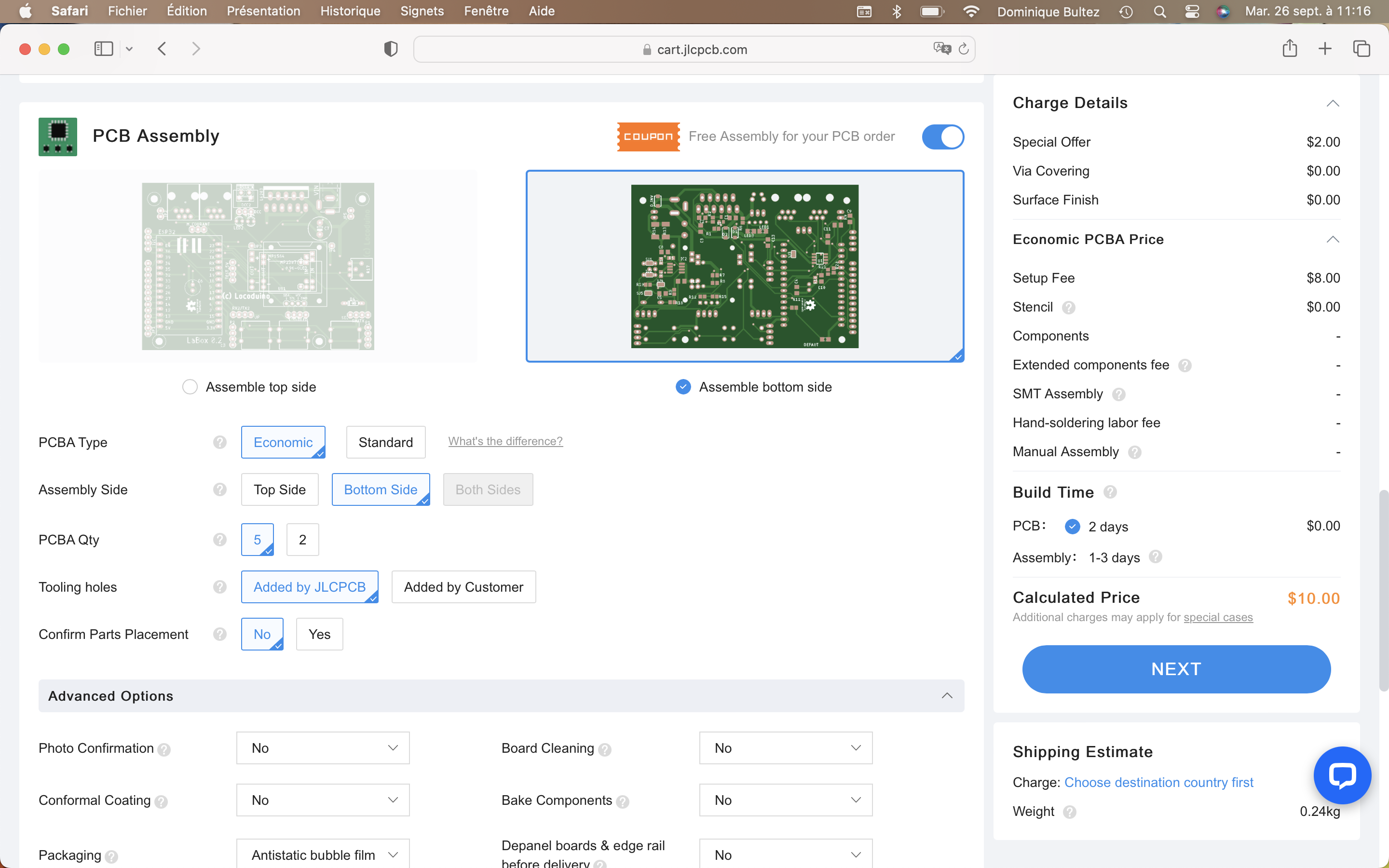Go forward to next page
This screenshot has height=868, width=1389.
pos(196,49)
